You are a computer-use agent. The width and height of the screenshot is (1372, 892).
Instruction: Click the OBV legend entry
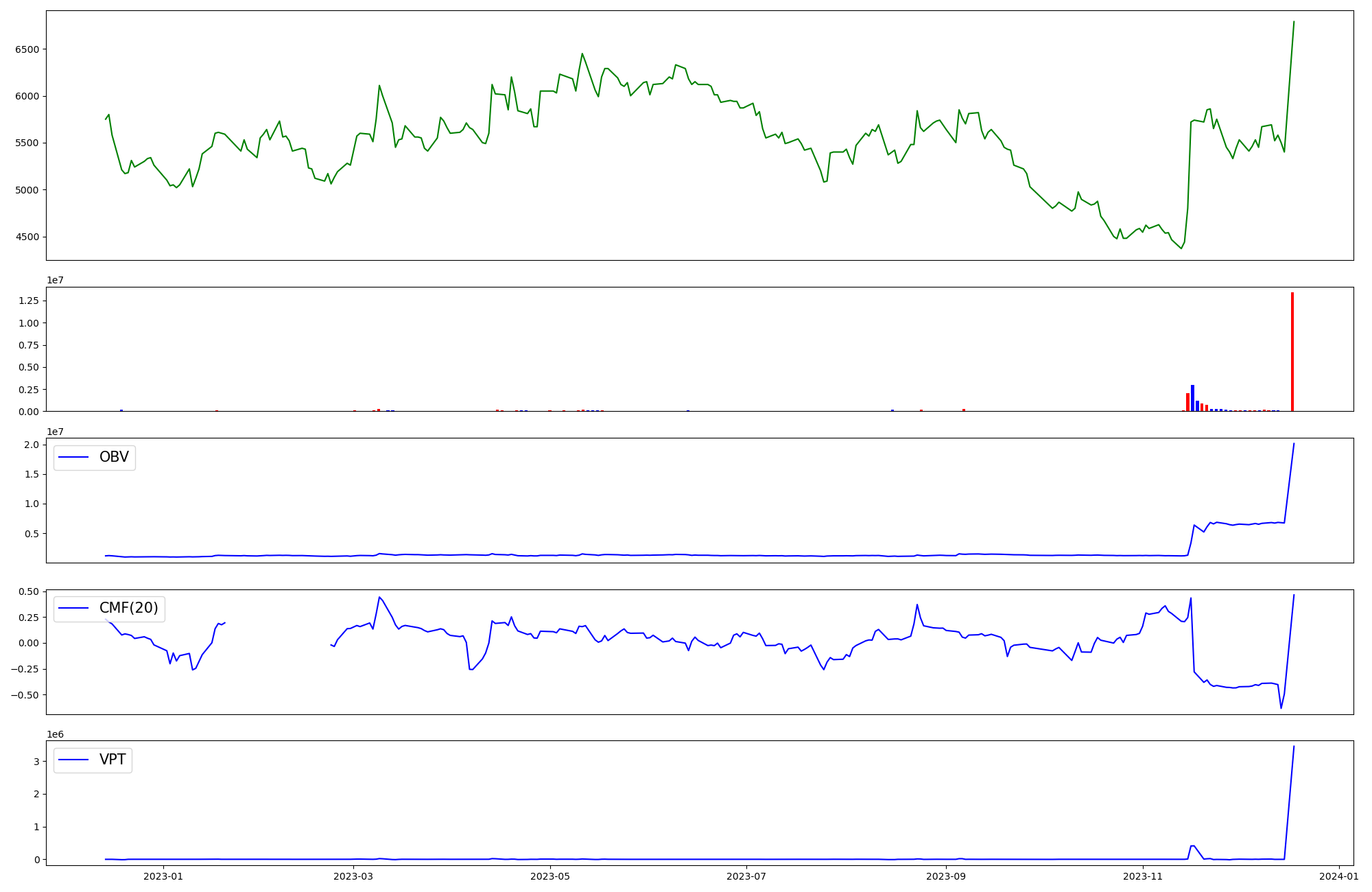point(113,457)
